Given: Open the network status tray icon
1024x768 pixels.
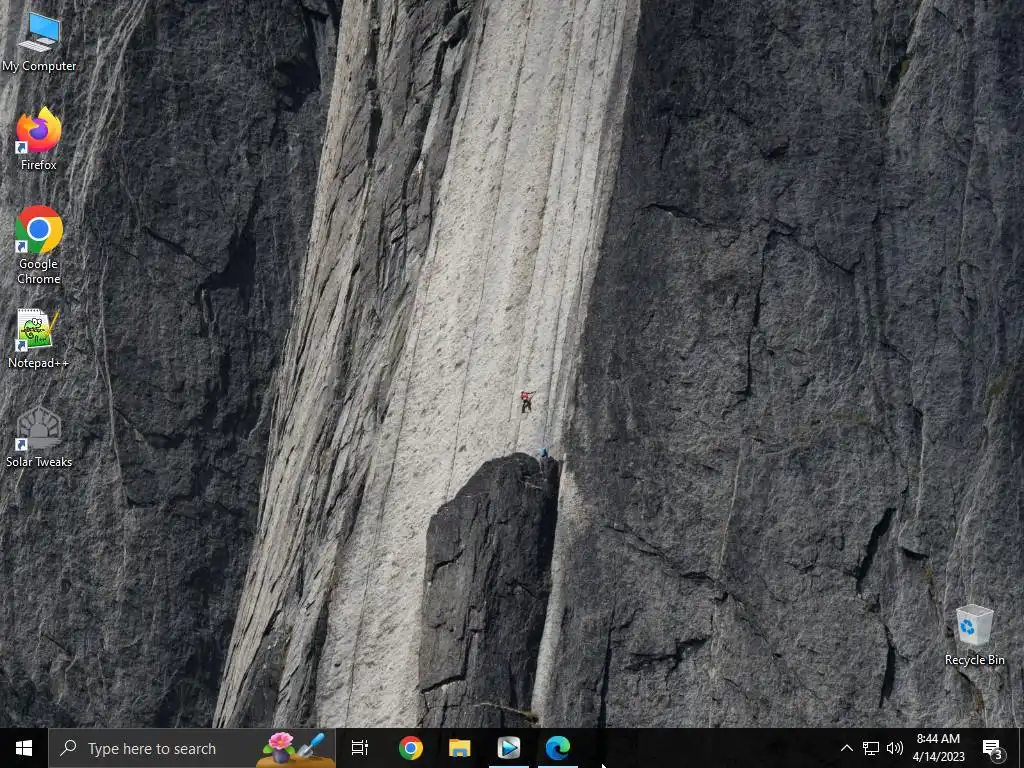Looking at the screenshot, I should coord(871,748).
